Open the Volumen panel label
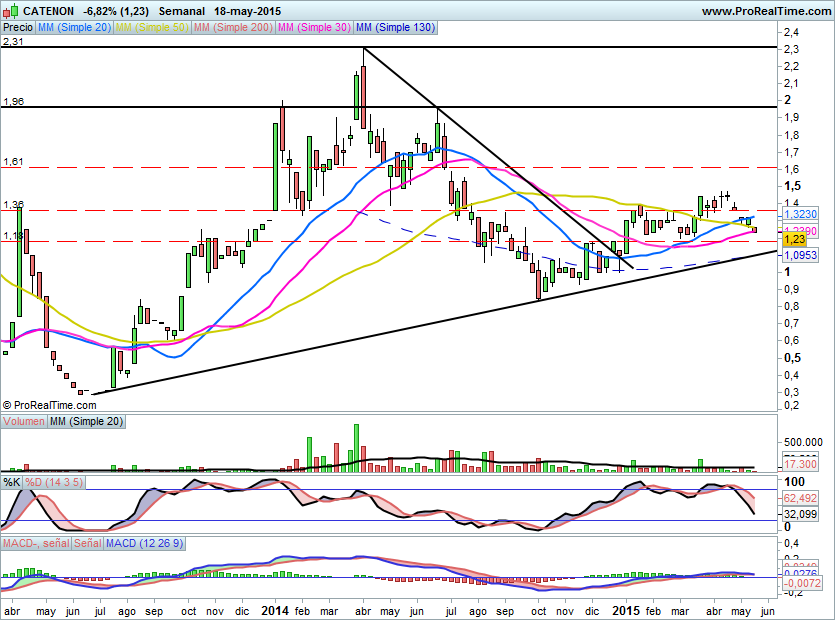 click(23, 422)
